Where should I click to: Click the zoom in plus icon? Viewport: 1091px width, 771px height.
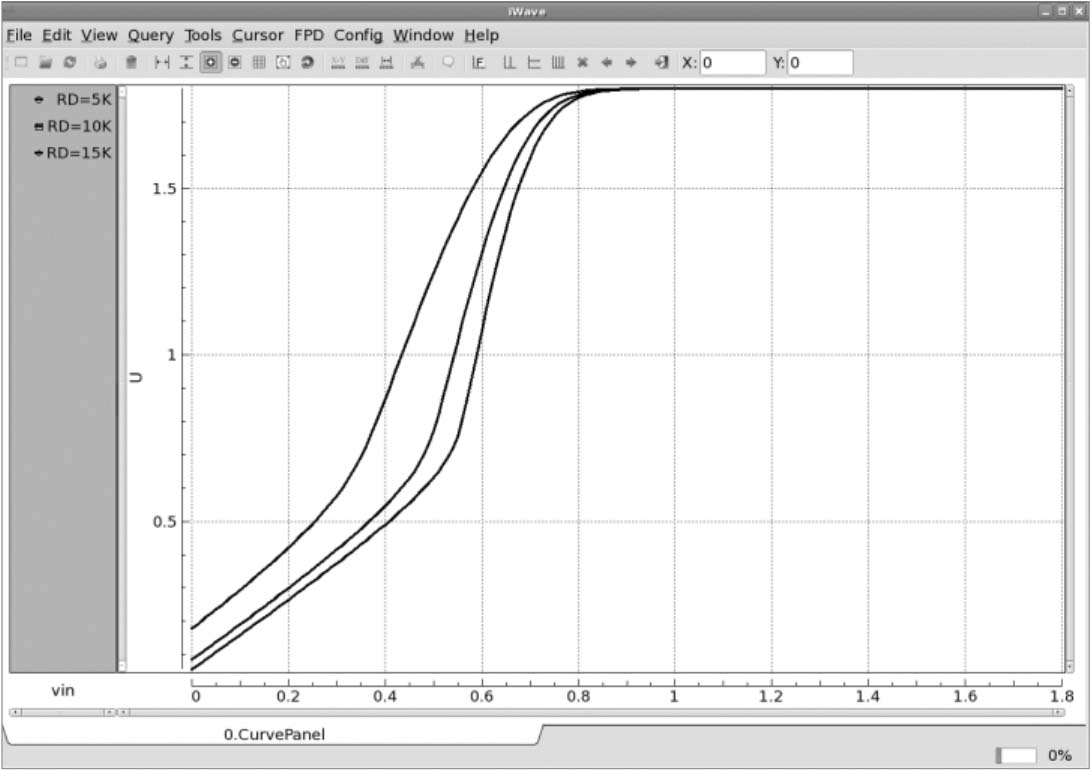click(211, 63)
